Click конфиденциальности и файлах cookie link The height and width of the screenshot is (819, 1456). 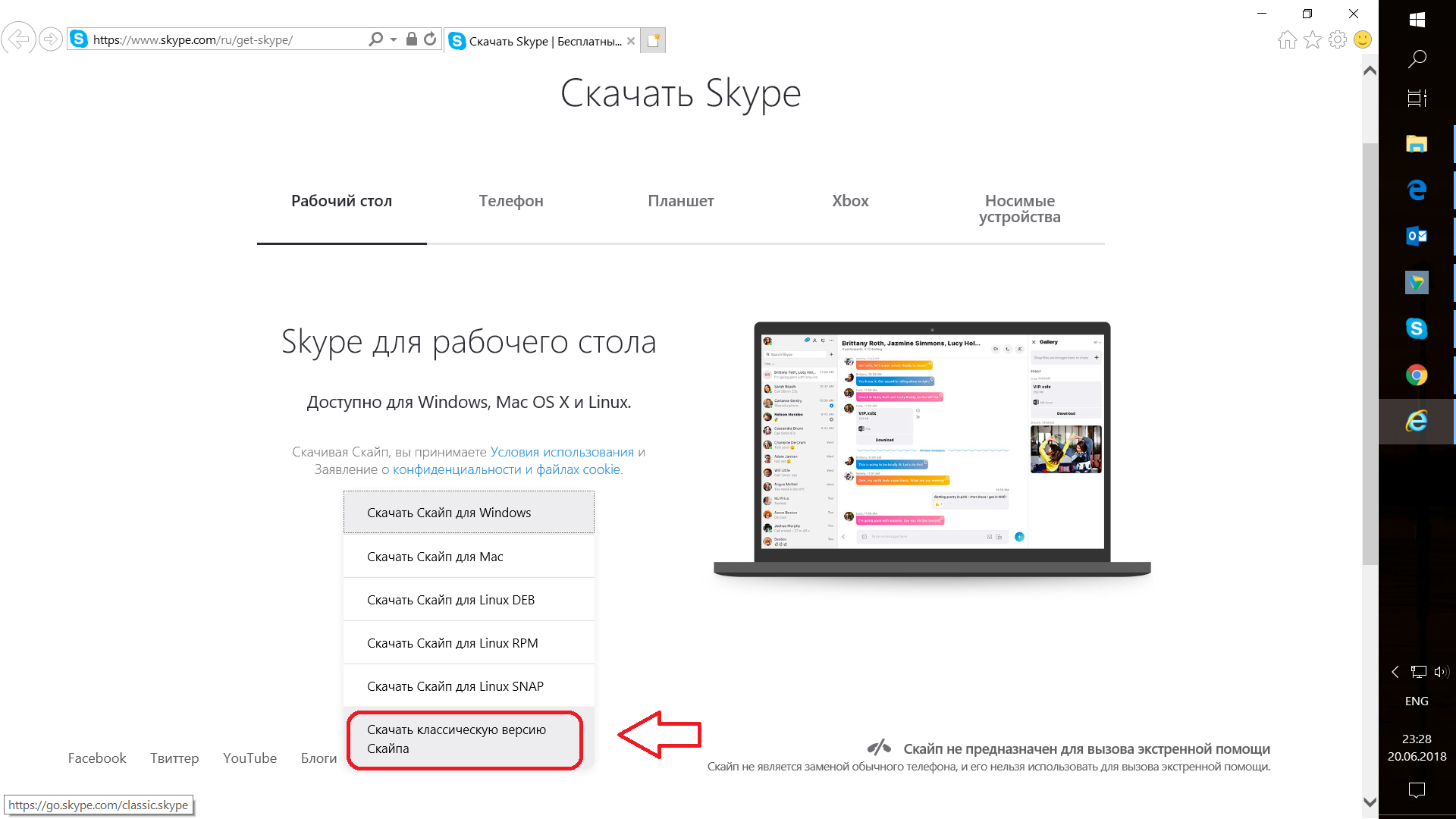pos(504,468)
